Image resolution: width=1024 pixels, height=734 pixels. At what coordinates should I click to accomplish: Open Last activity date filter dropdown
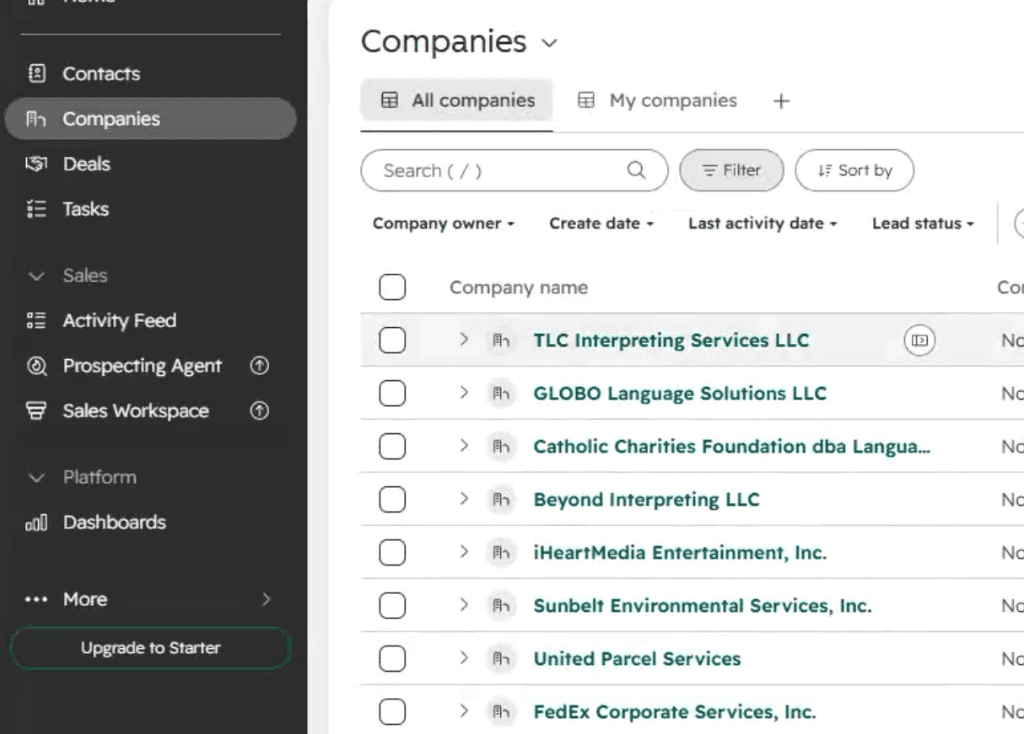(763, 223)
